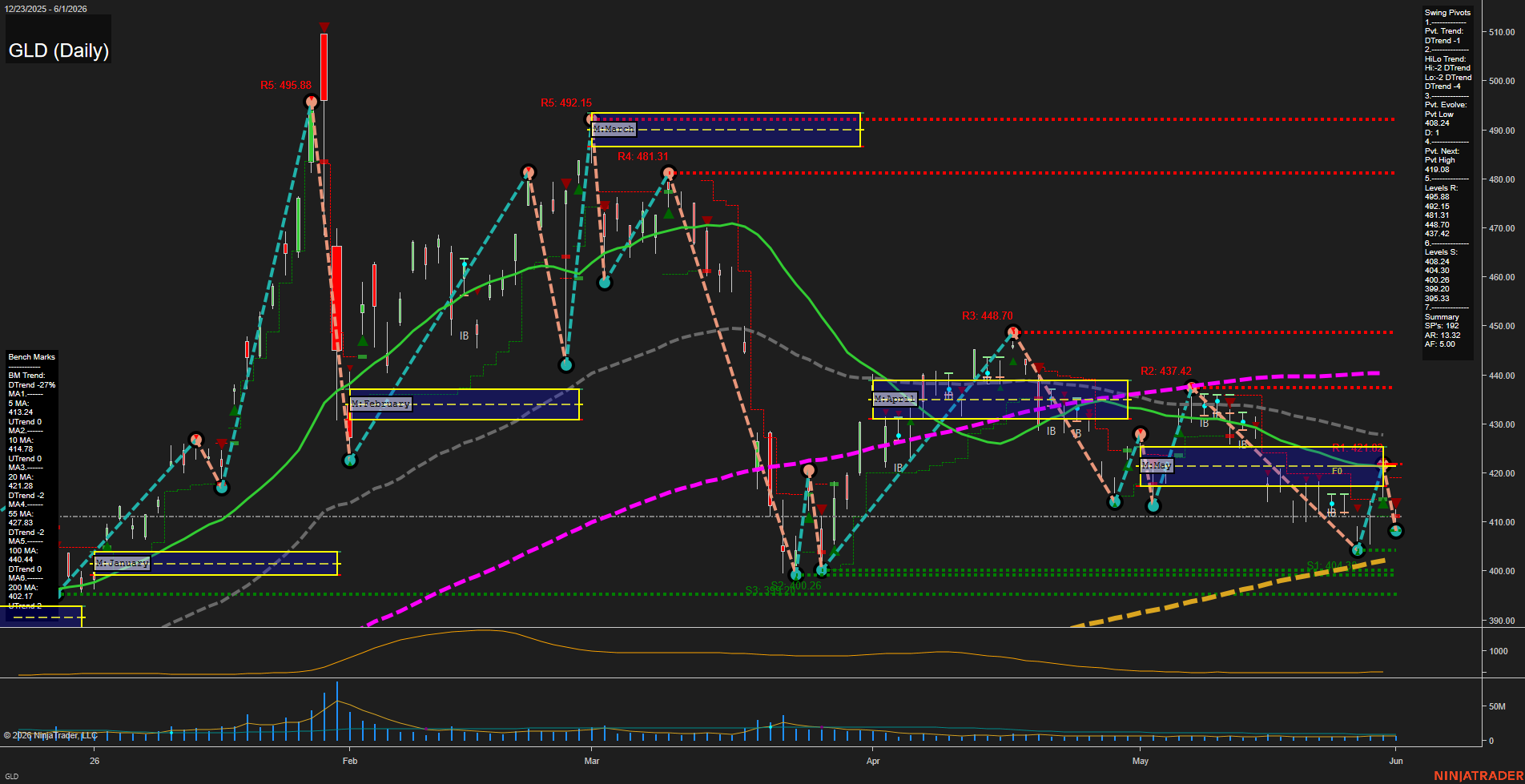Select the R3: 448.70 resistance label
The height and width of the screenshot is (784, 1525).
[x=988, y=316]
